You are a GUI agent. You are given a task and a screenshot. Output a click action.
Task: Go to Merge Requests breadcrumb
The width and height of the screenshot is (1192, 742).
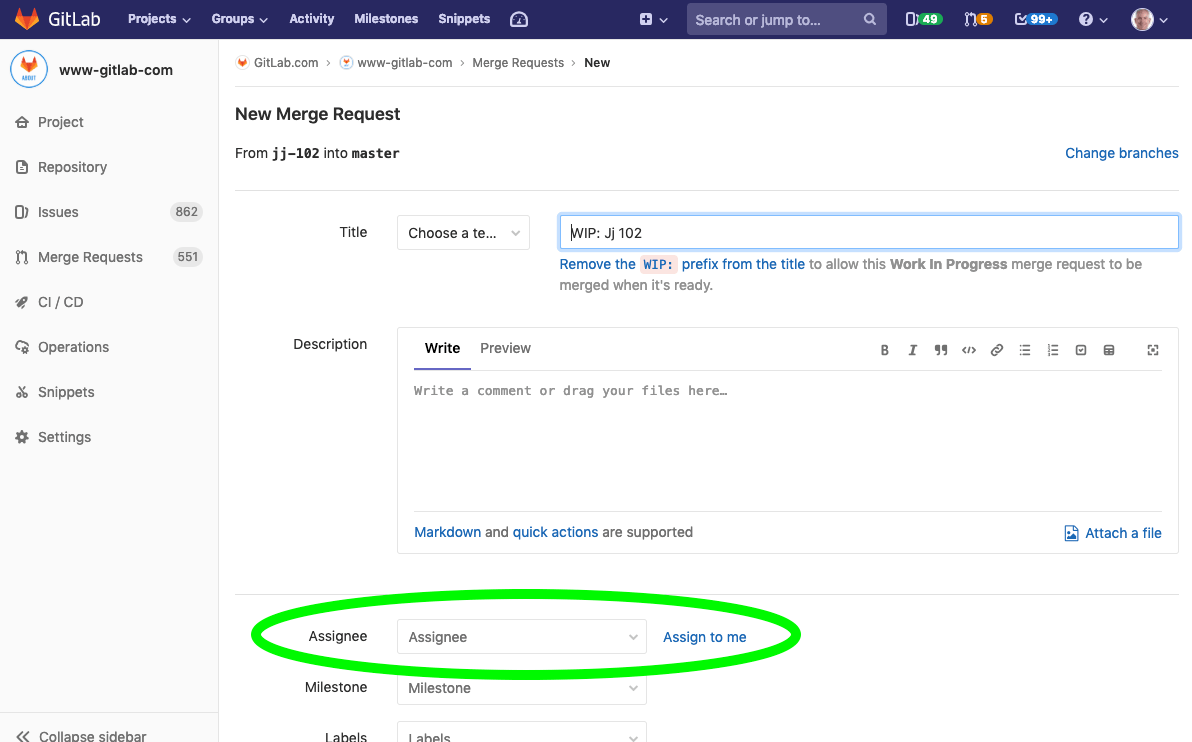[518, 62]
